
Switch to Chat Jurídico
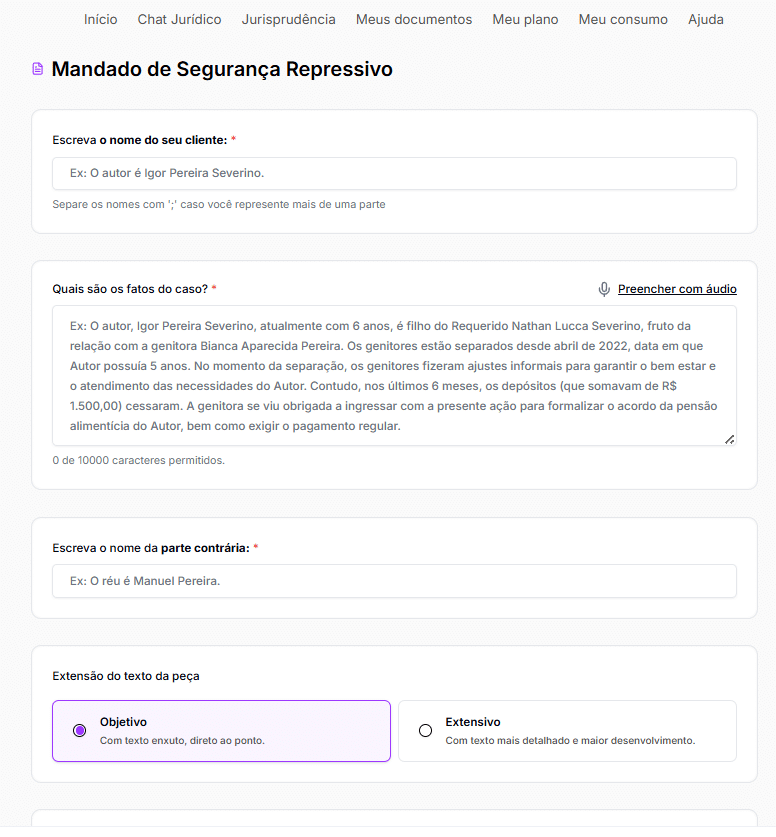click(179, 19)
